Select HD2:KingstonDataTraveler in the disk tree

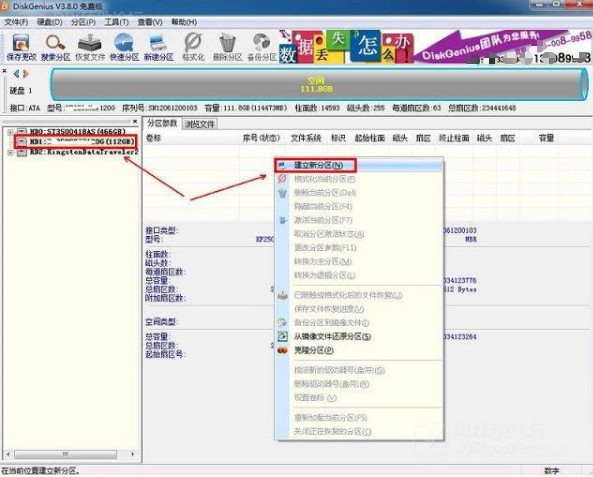click(84, 152)
